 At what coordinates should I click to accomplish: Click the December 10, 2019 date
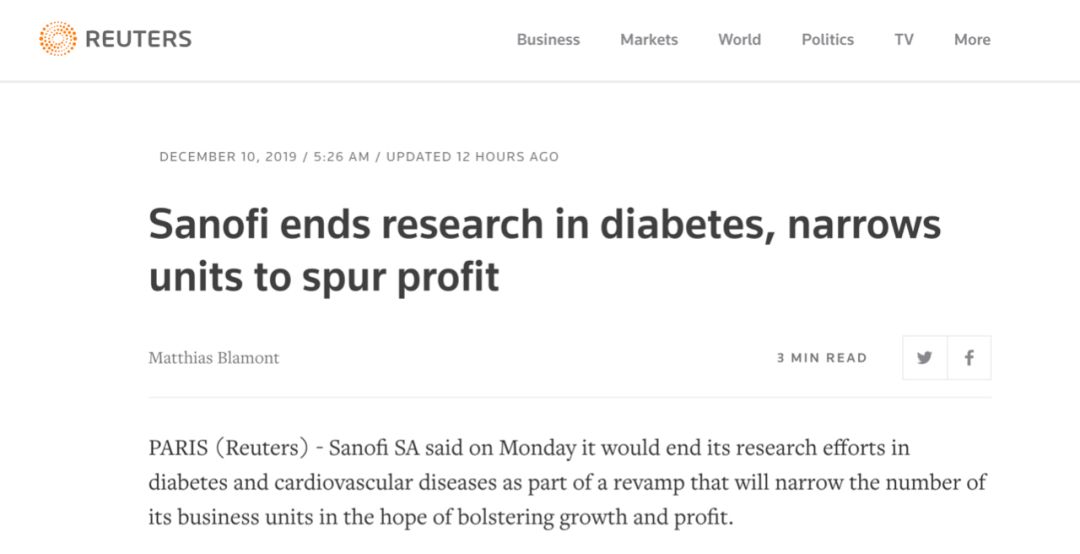[x=228, y=157]
